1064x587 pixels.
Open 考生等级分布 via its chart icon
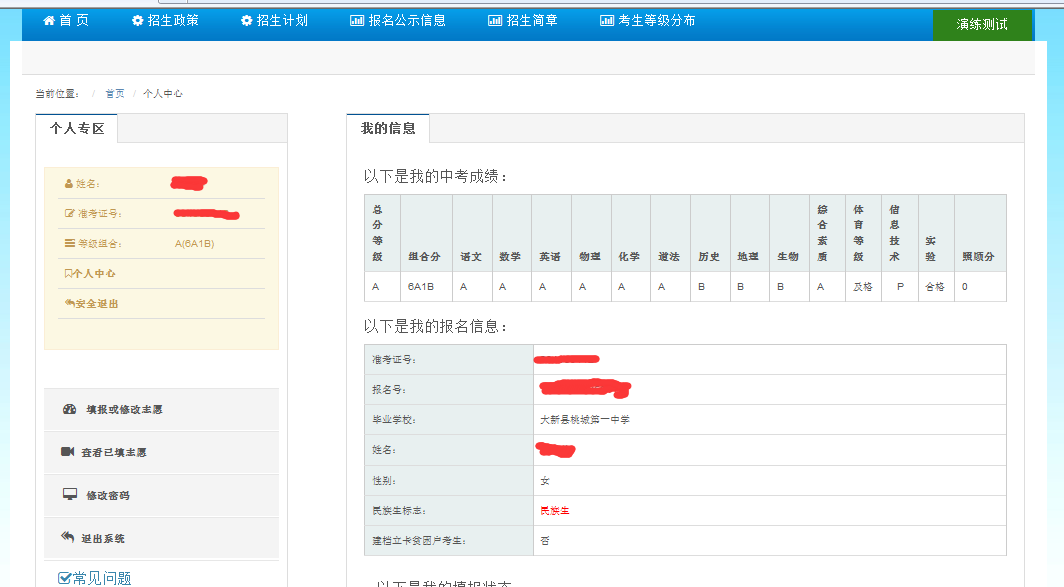point(607,21)
